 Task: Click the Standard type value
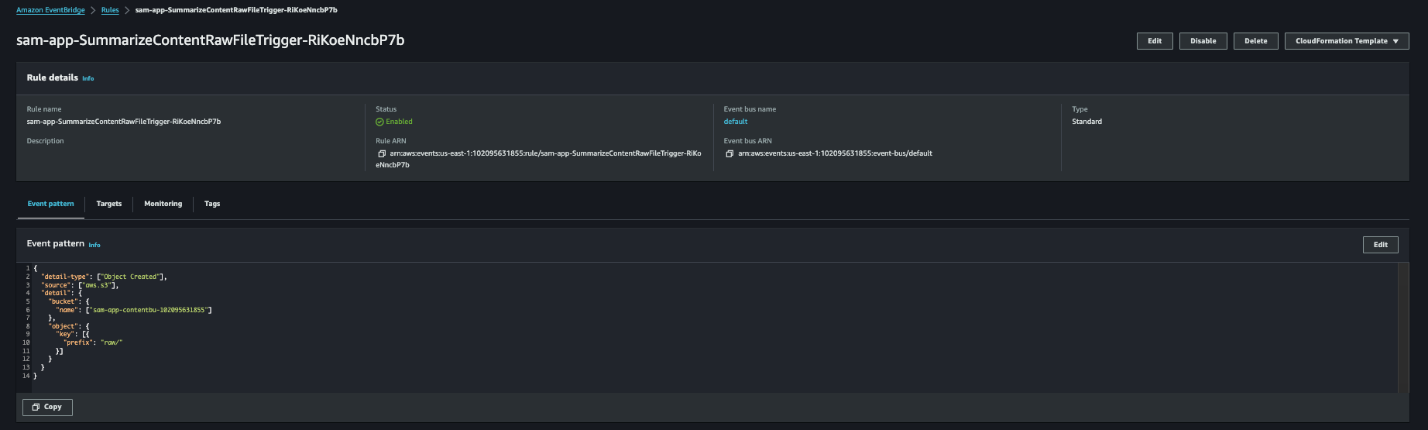point(1087,122)
